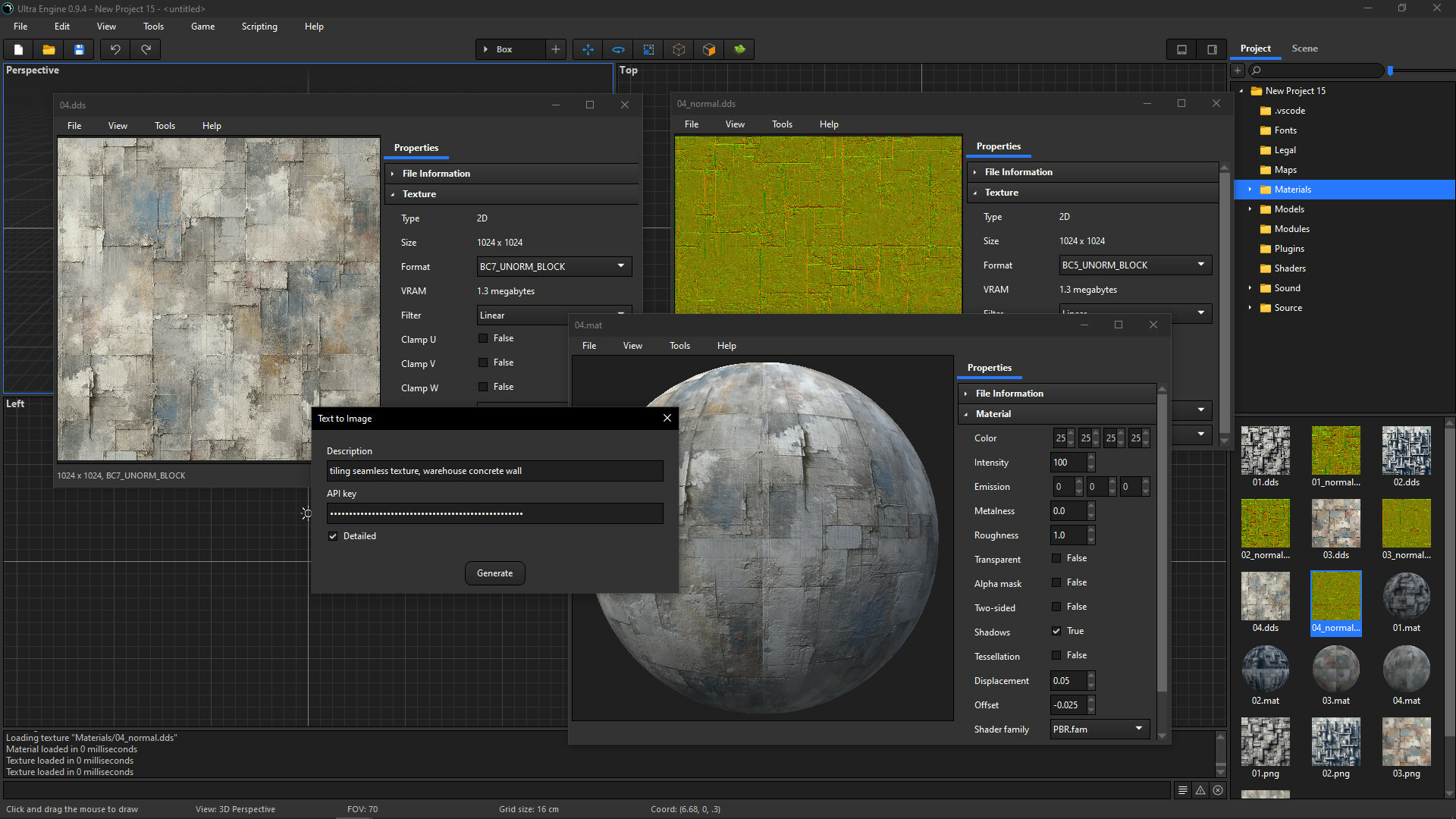1456x819 pixels.
Task: Switch to the Scene tab
Action: point(1304,48)
